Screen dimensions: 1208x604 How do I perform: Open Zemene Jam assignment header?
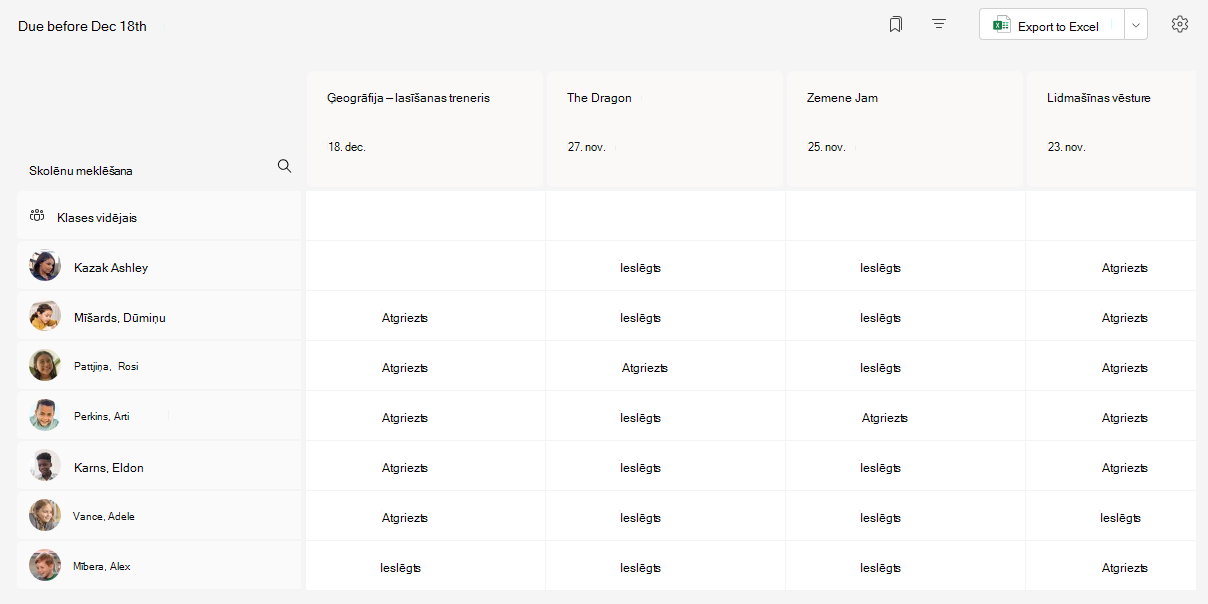click(905, 128)
